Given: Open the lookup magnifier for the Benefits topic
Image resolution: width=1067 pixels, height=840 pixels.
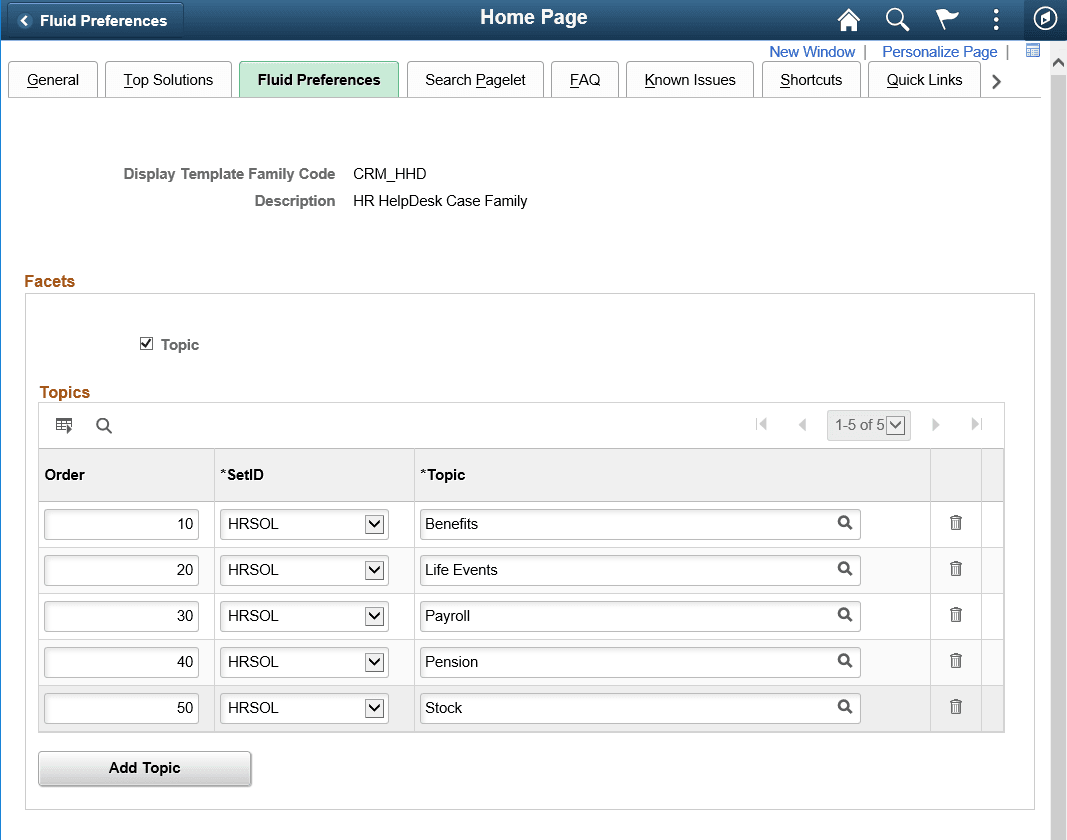Looking at the screenshot, I should click(x=845, y=523).
